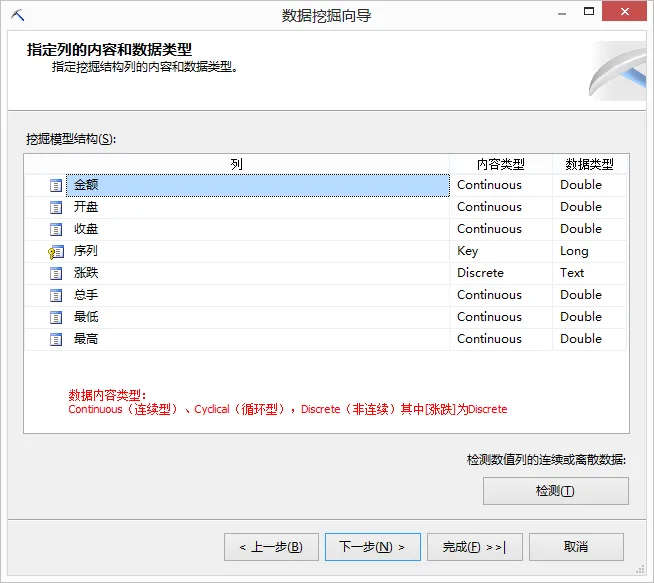The width and height of the screenshot is (654, 583).
Task: Open content type Continuous for 金额
Action: tap(501, 185)
